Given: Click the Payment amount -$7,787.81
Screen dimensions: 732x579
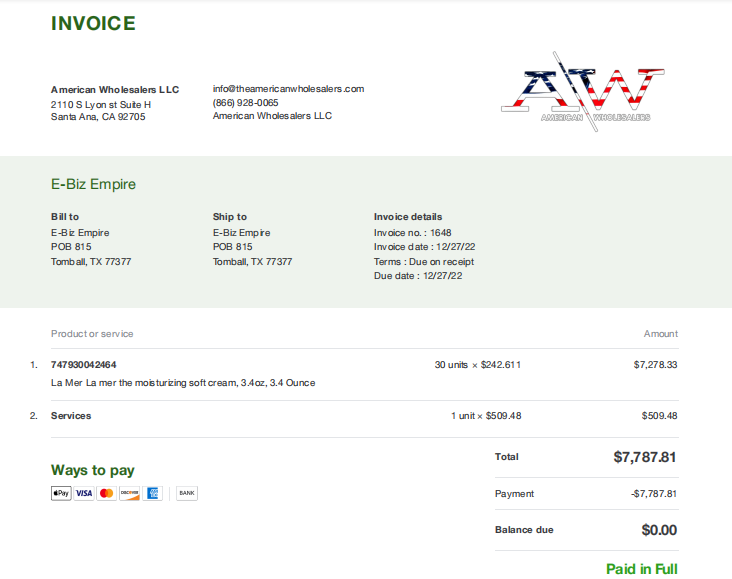Looking at the screenshot, I should (x=654, y=494).
